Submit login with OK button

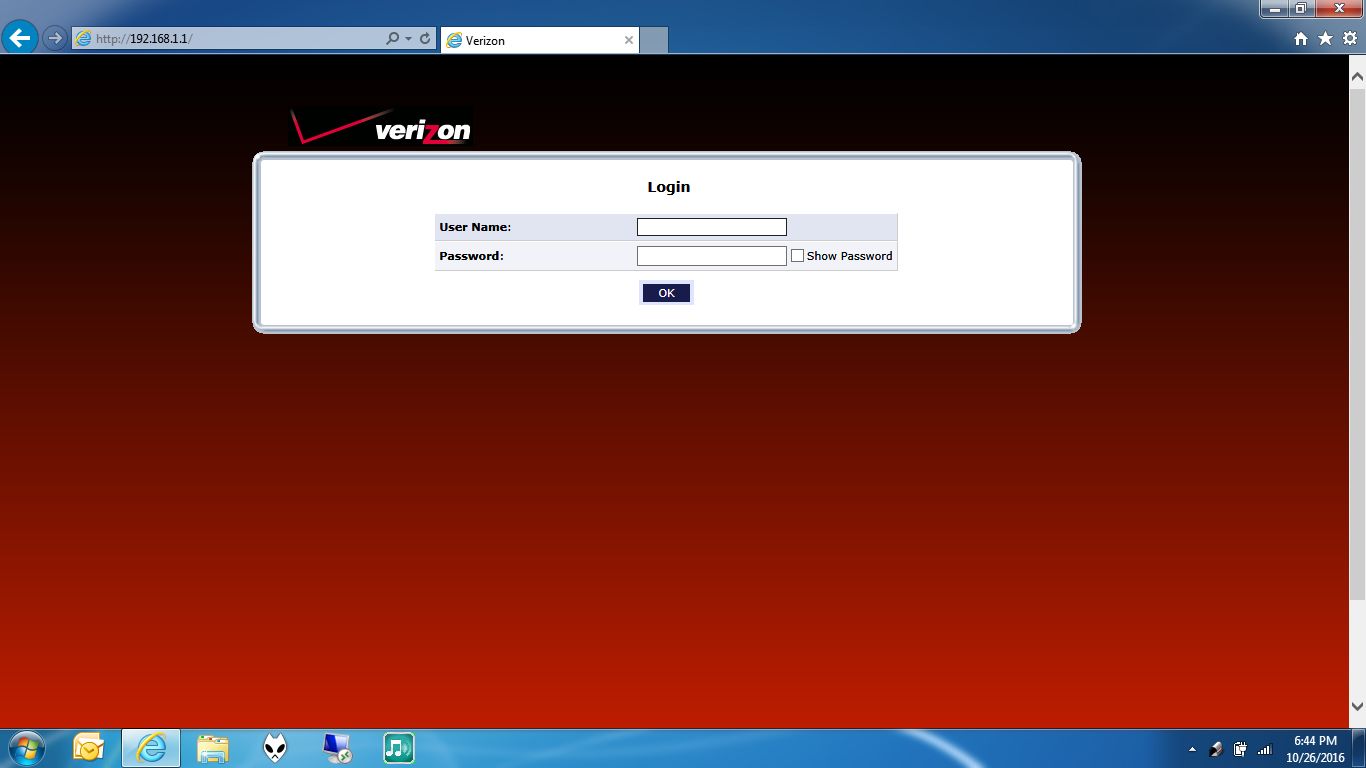[x=666, y=293]
